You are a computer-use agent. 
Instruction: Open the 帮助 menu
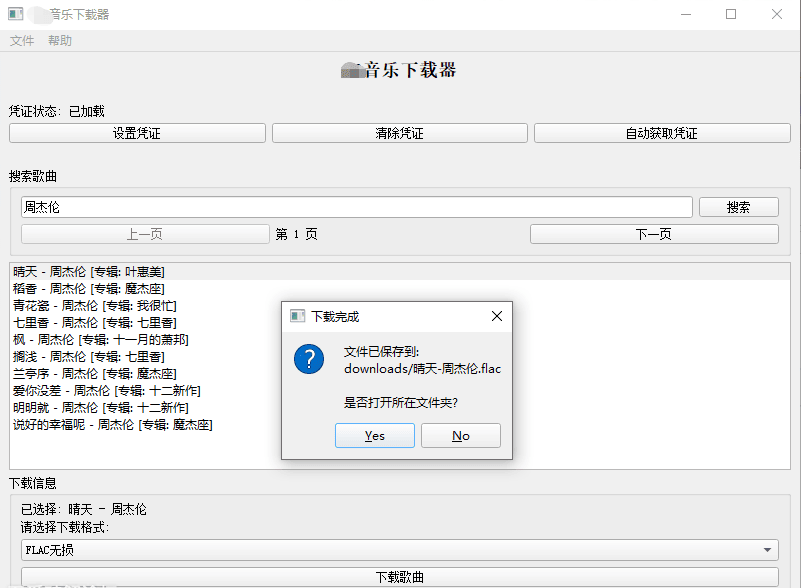[60, 41]
